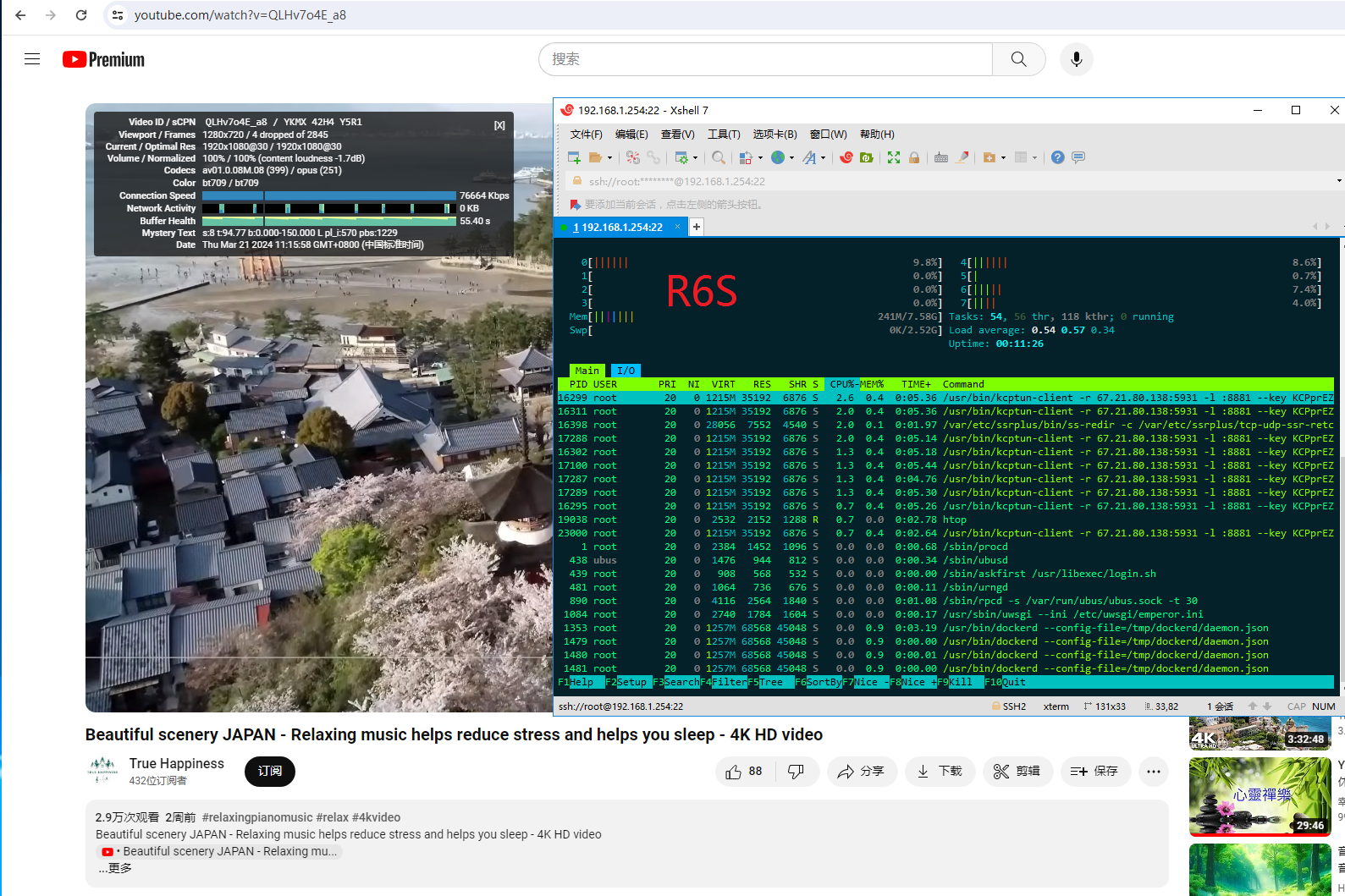Image resolution: width=1345 pixels, height=896 pixels.
Task: Click the Xshell lock screen icon
Action: [x=914, y=157]
